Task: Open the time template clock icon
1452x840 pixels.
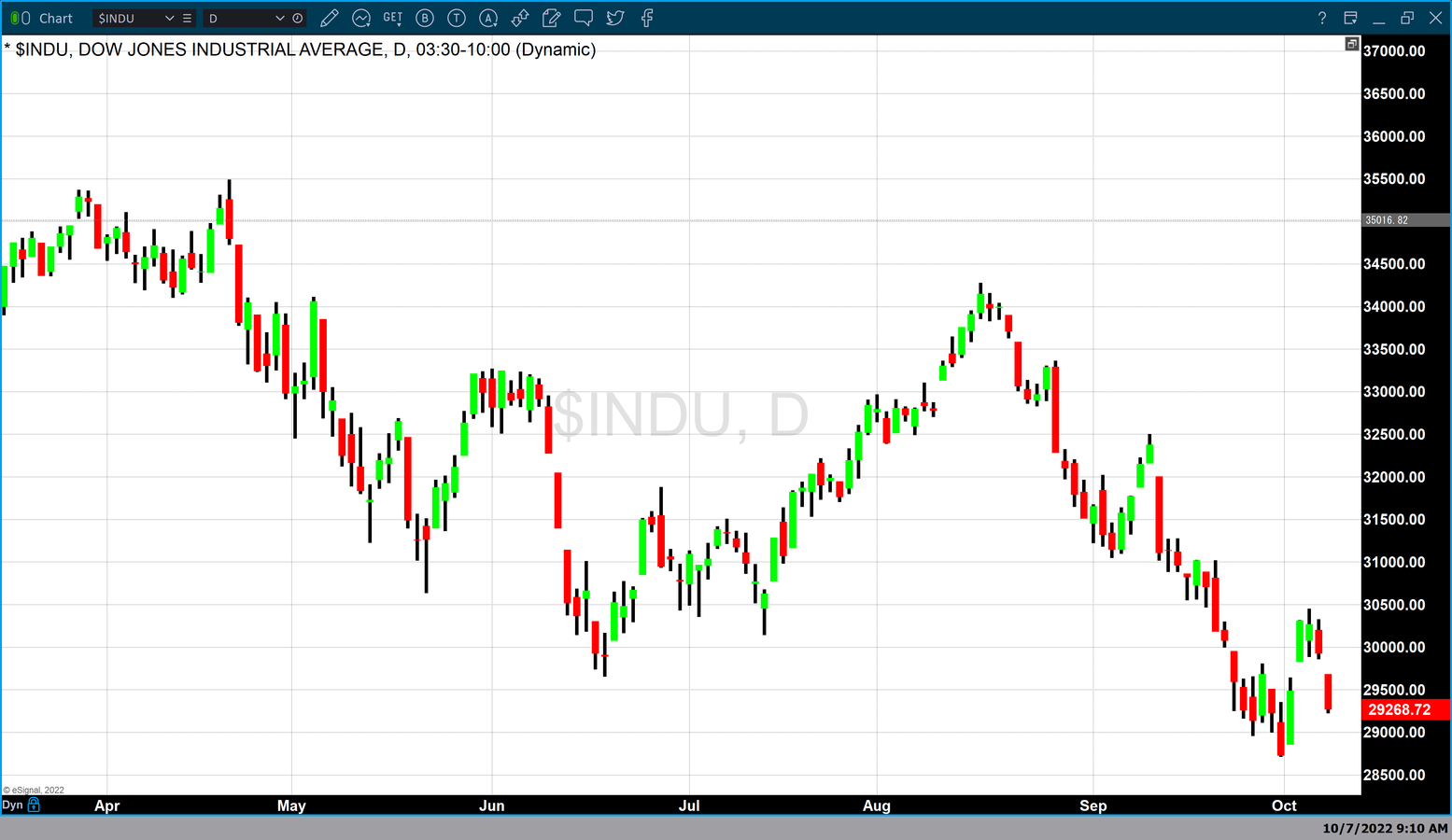Action: click(298, 18)
